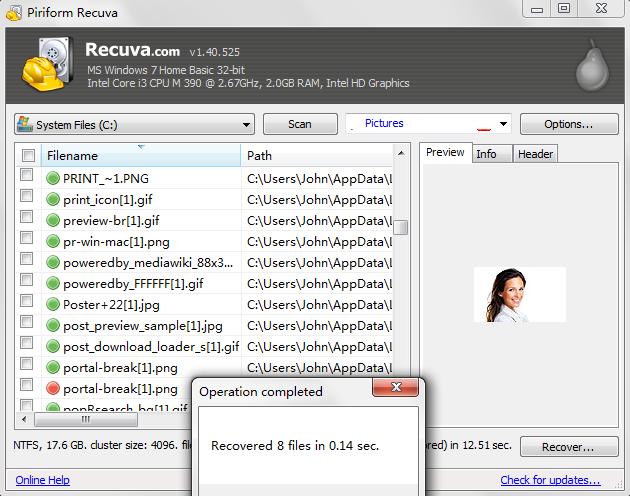Viewport: 630px width, 496px height.
Task: Click the horizontal scrollbar thumb below file list
Action: [x=86, y=420]
